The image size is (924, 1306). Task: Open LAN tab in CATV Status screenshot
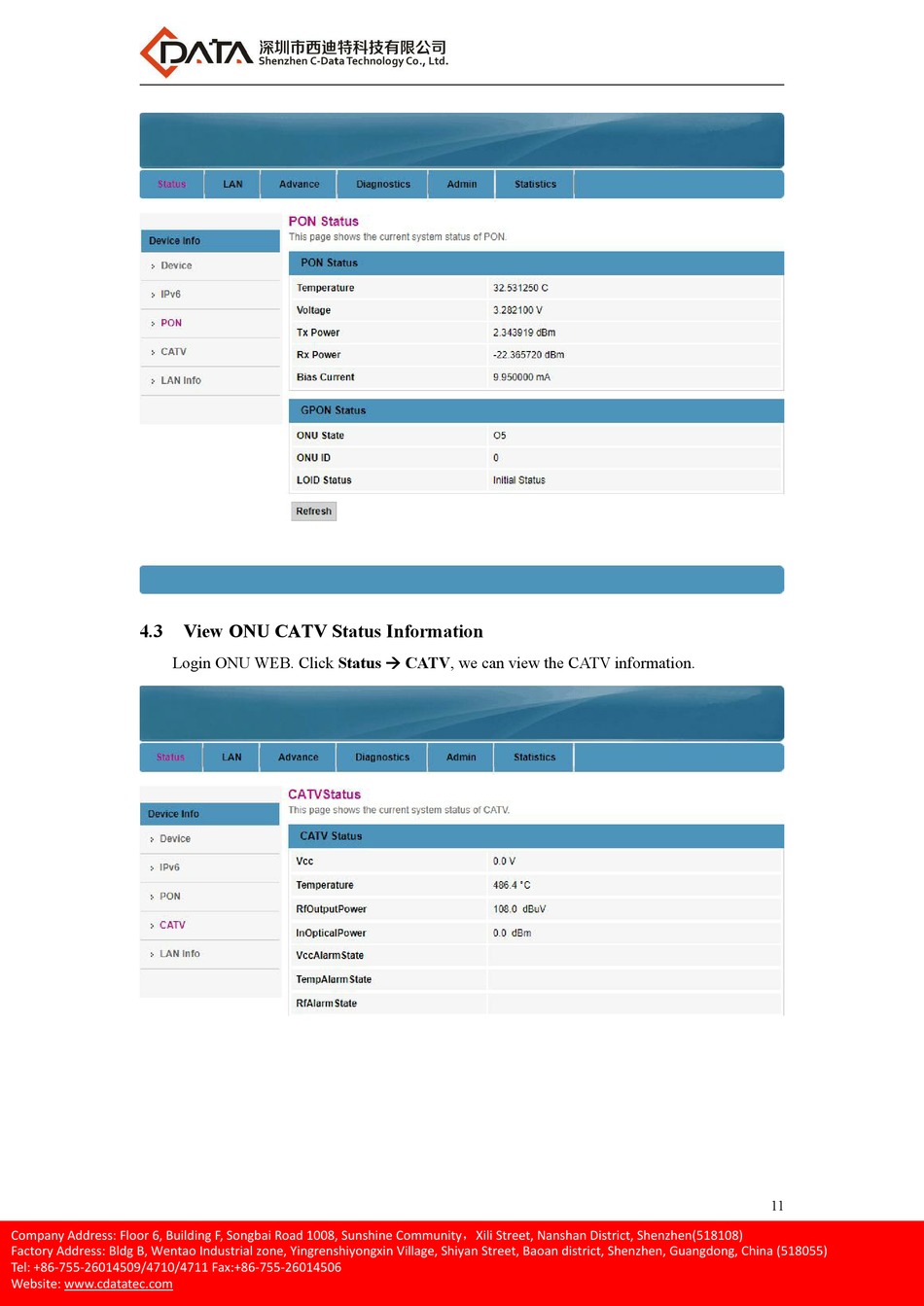point(231,758)
